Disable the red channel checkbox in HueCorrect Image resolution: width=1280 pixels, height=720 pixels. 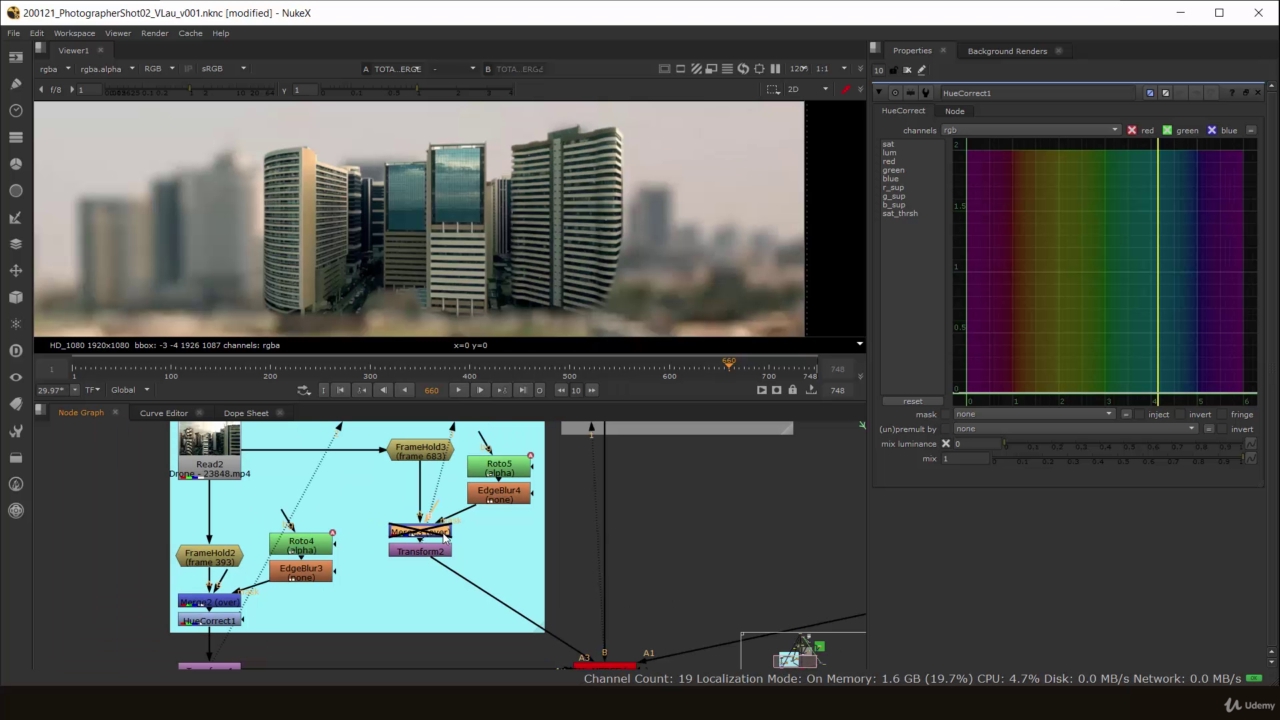tap(1131, 130)
